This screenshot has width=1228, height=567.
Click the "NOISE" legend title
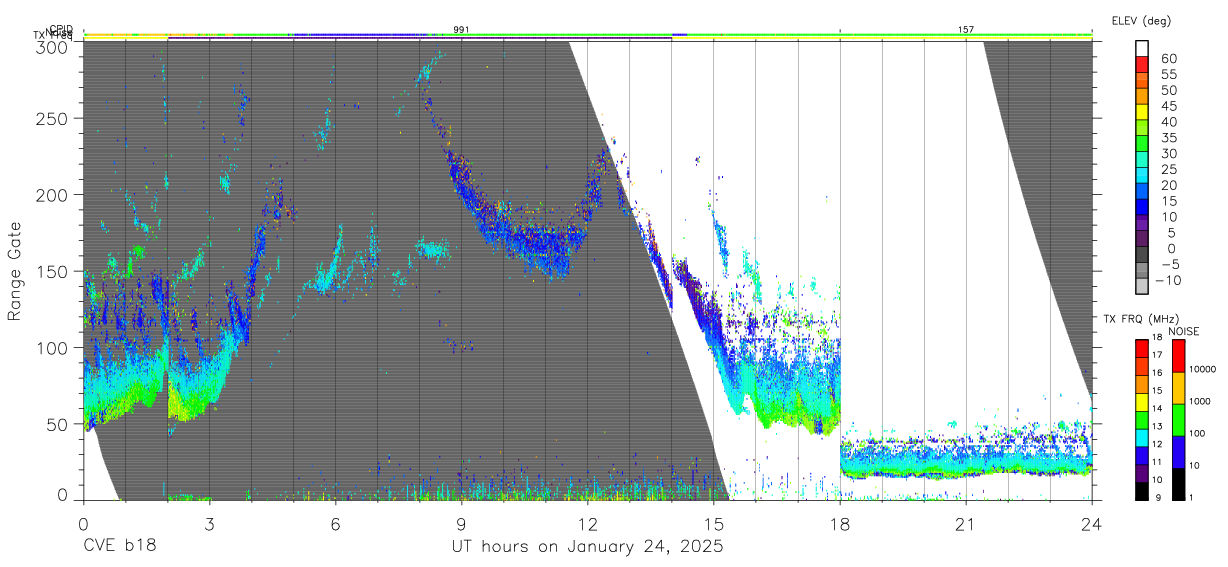point(1183,331)
